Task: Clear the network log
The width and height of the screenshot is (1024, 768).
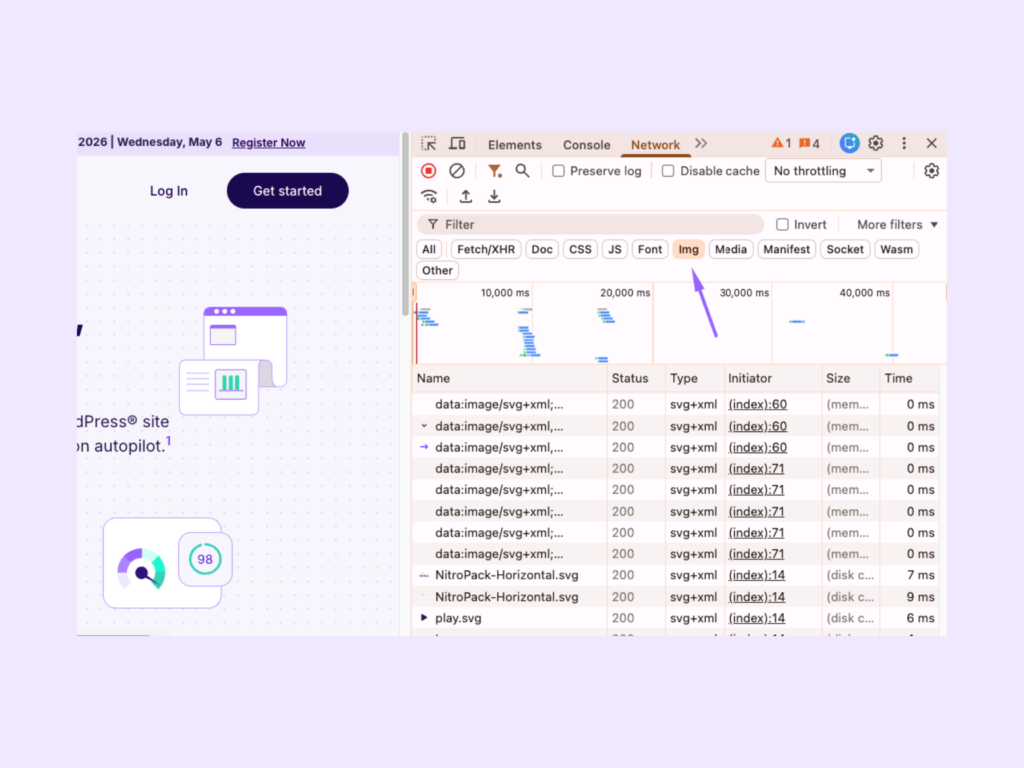Action: (x=457, y=171)
